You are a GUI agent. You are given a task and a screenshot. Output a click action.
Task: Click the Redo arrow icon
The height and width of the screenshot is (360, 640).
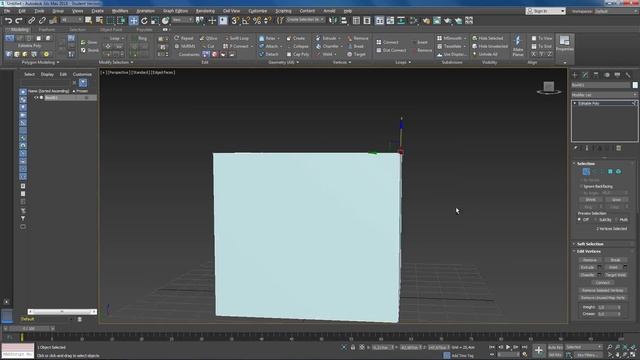19,20
